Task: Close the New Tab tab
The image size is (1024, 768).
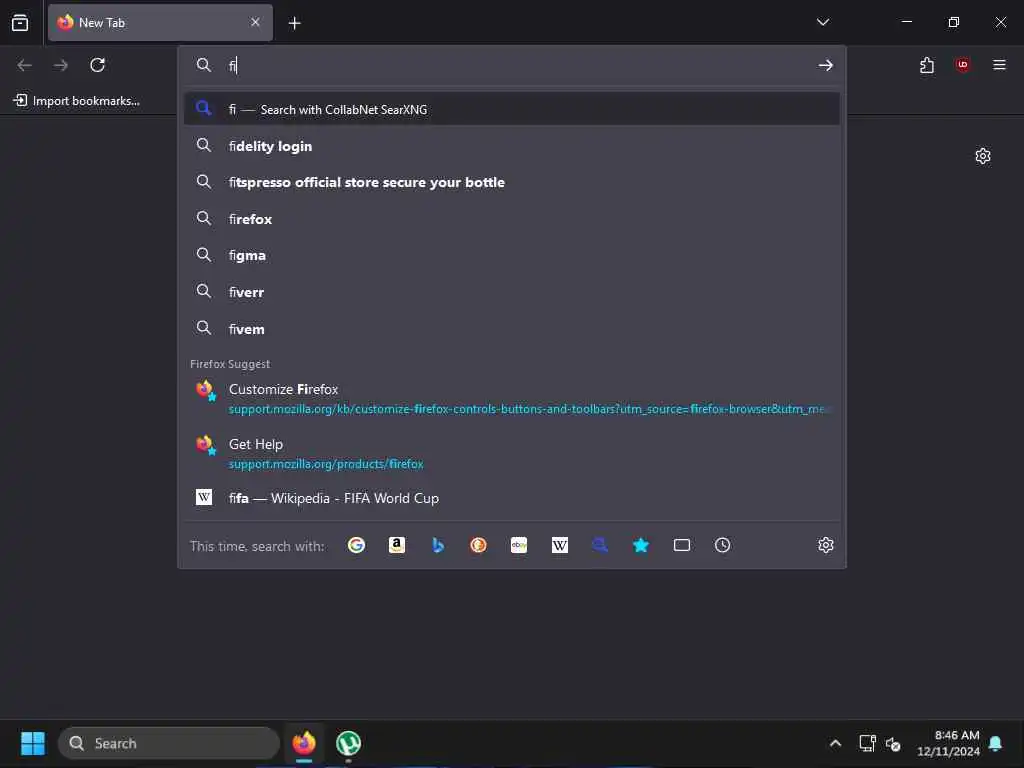Action: click(x=255, y=22)
